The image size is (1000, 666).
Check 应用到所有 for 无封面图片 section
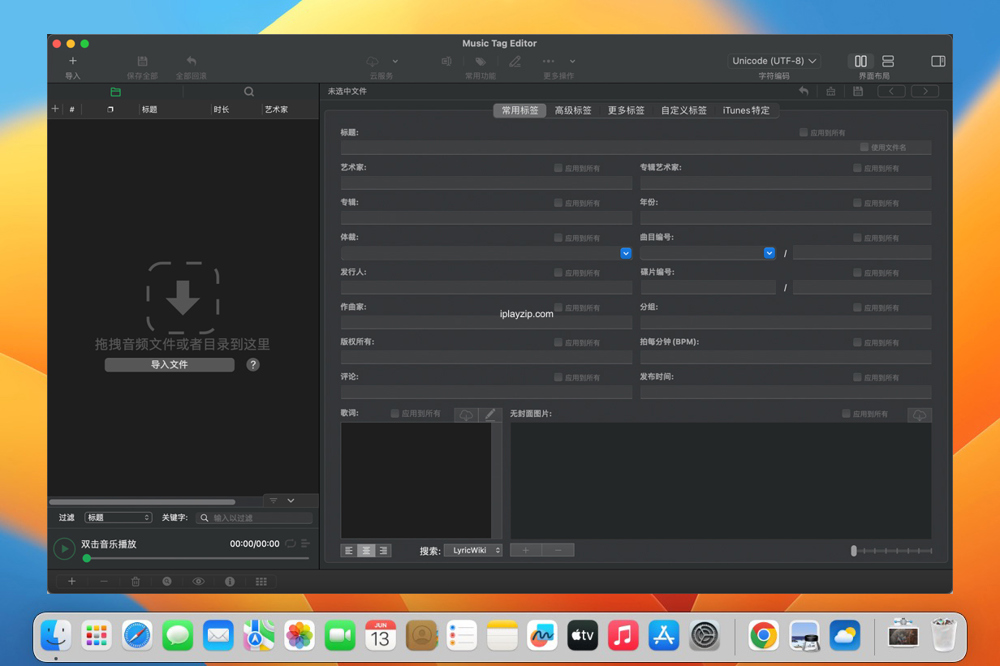pos(846,413)
